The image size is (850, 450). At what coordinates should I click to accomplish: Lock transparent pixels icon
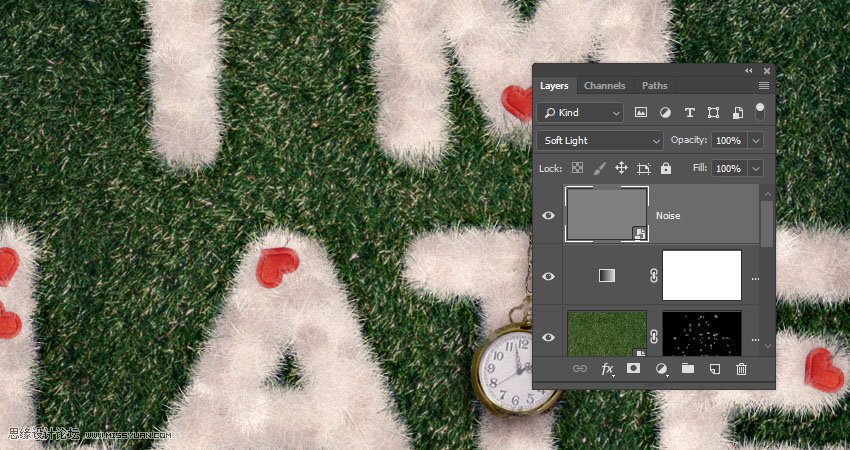[x=578, y=169]
